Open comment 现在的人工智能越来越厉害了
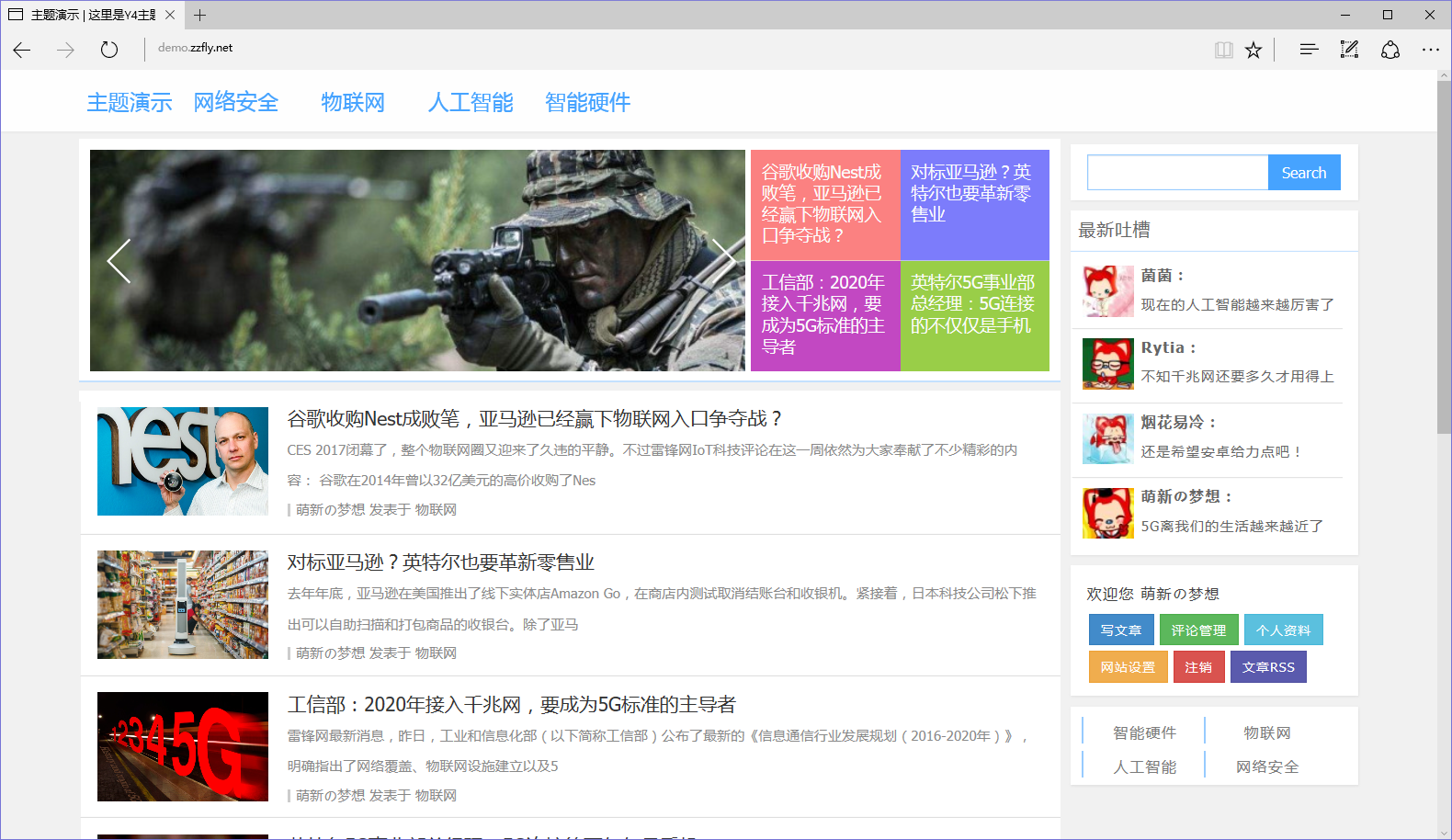This screenshot has height=840, width=1452. point(1238,304)
